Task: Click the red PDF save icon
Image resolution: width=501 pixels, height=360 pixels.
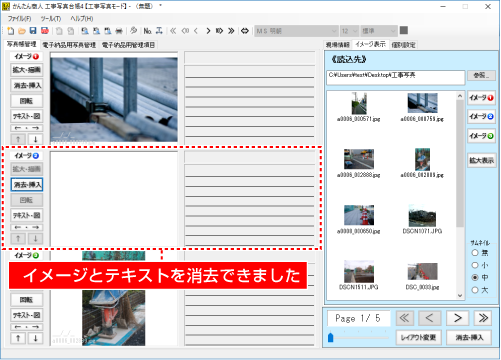Action: tap(45, 31)
